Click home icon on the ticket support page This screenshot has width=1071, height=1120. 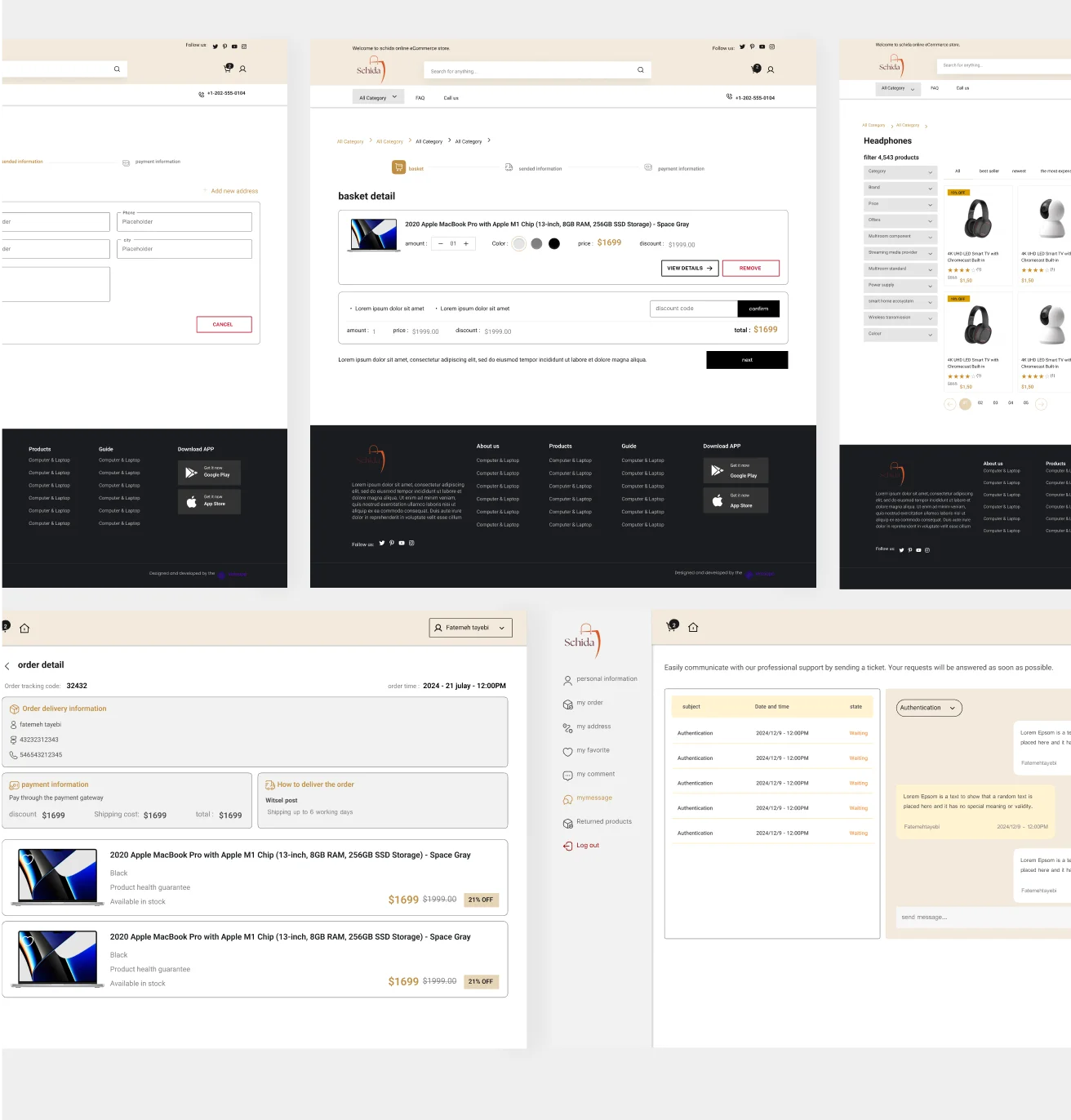693,628
